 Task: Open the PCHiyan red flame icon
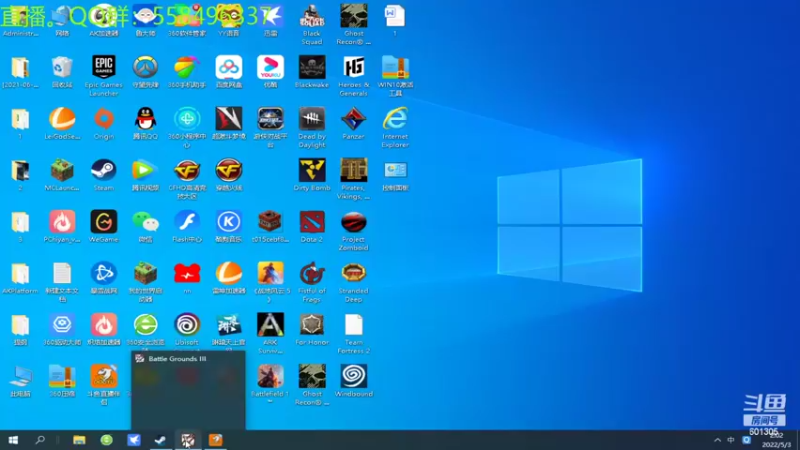tap(62, 222)
